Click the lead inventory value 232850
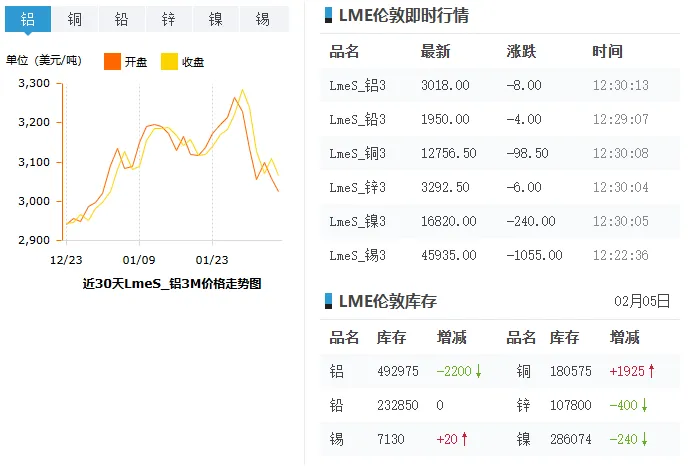Screen dimensions: 691x467 coord(398,405)
